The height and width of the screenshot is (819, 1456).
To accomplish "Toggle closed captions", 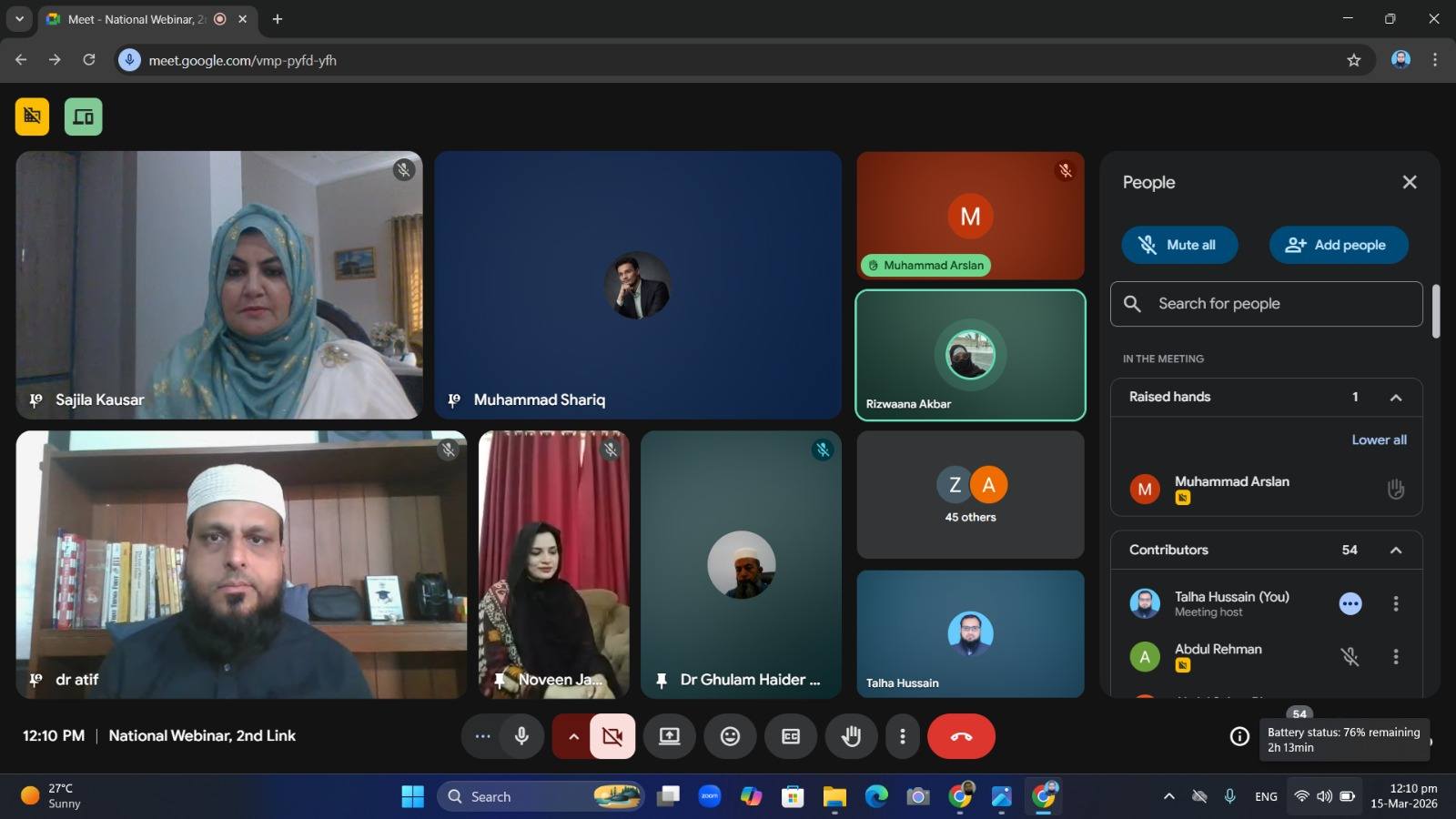I will [791, 736].
